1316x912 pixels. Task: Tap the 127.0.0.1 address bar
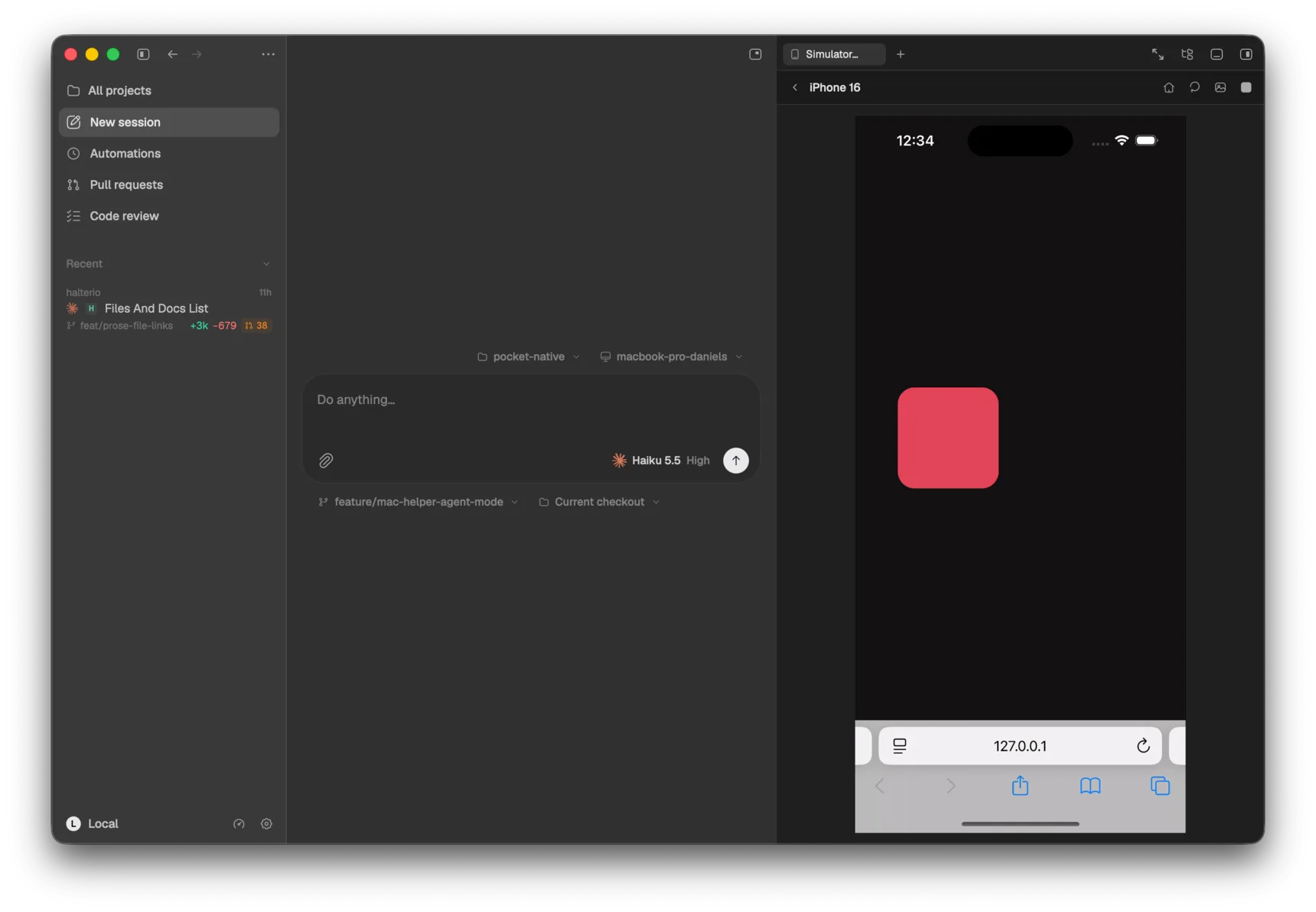(1020, 746)
